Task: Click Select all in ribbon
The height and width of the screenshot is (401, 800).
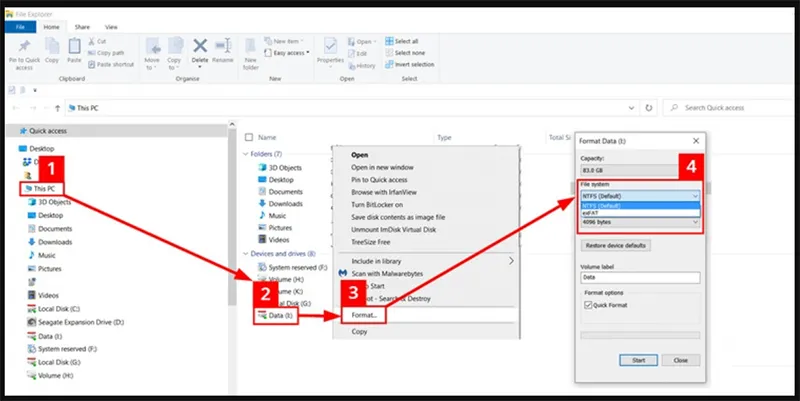Action: 402,41
